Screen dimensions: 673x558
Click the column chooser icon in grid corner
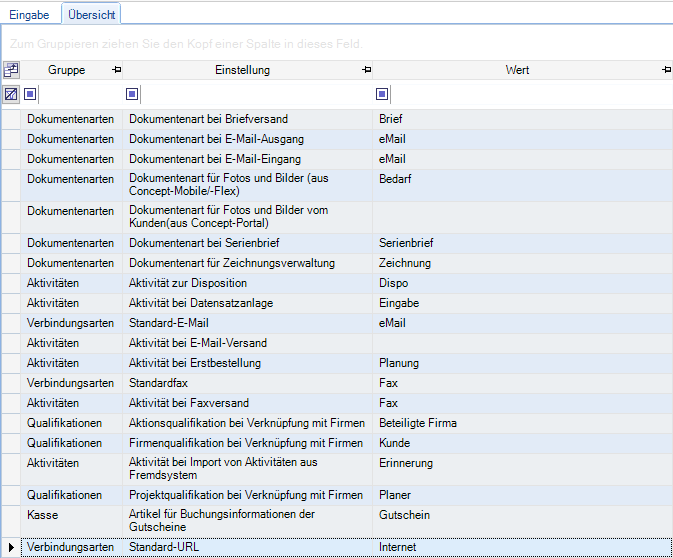[11, 70]
